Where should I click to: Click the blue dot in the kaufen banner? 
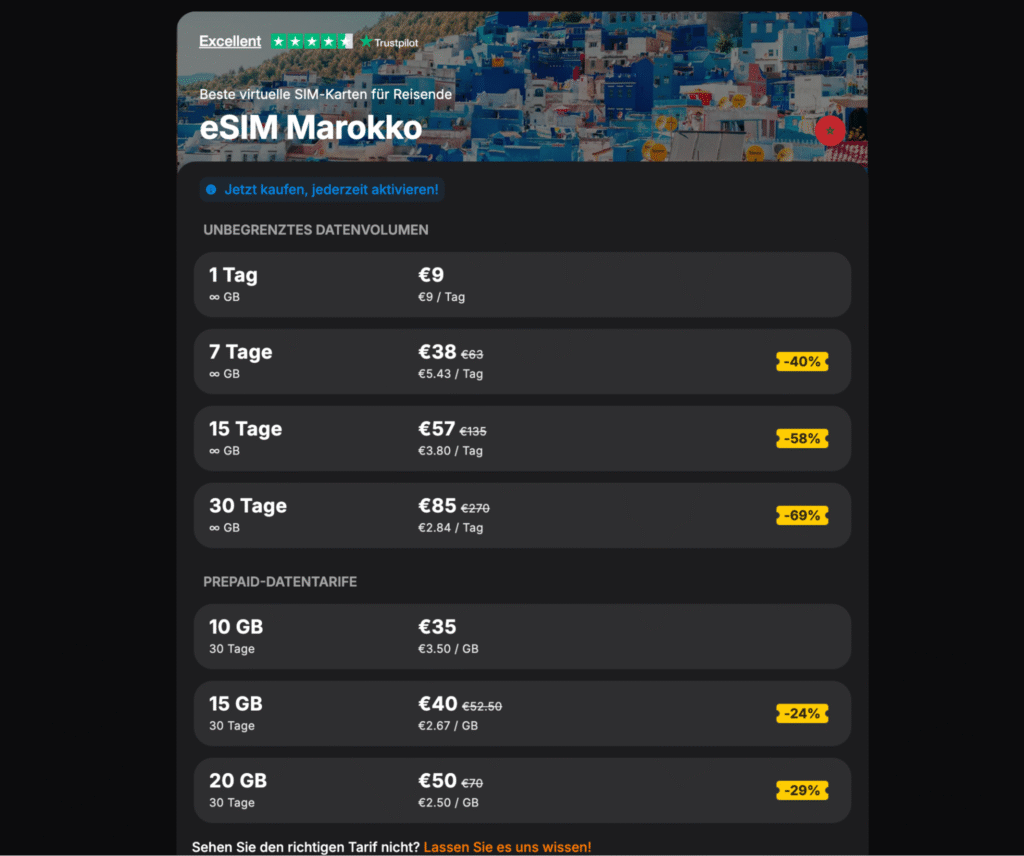tap(211, 189)
